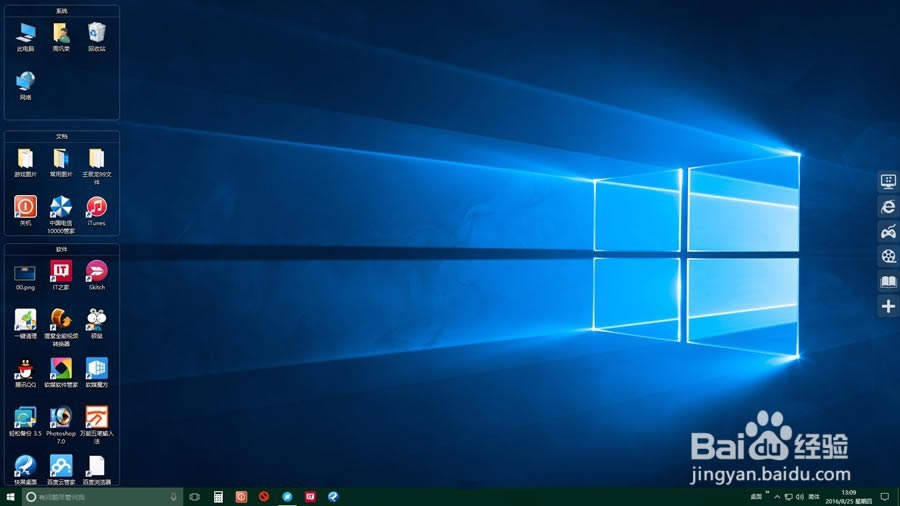Open the book icon in right sidebar

tap(888, 281)
